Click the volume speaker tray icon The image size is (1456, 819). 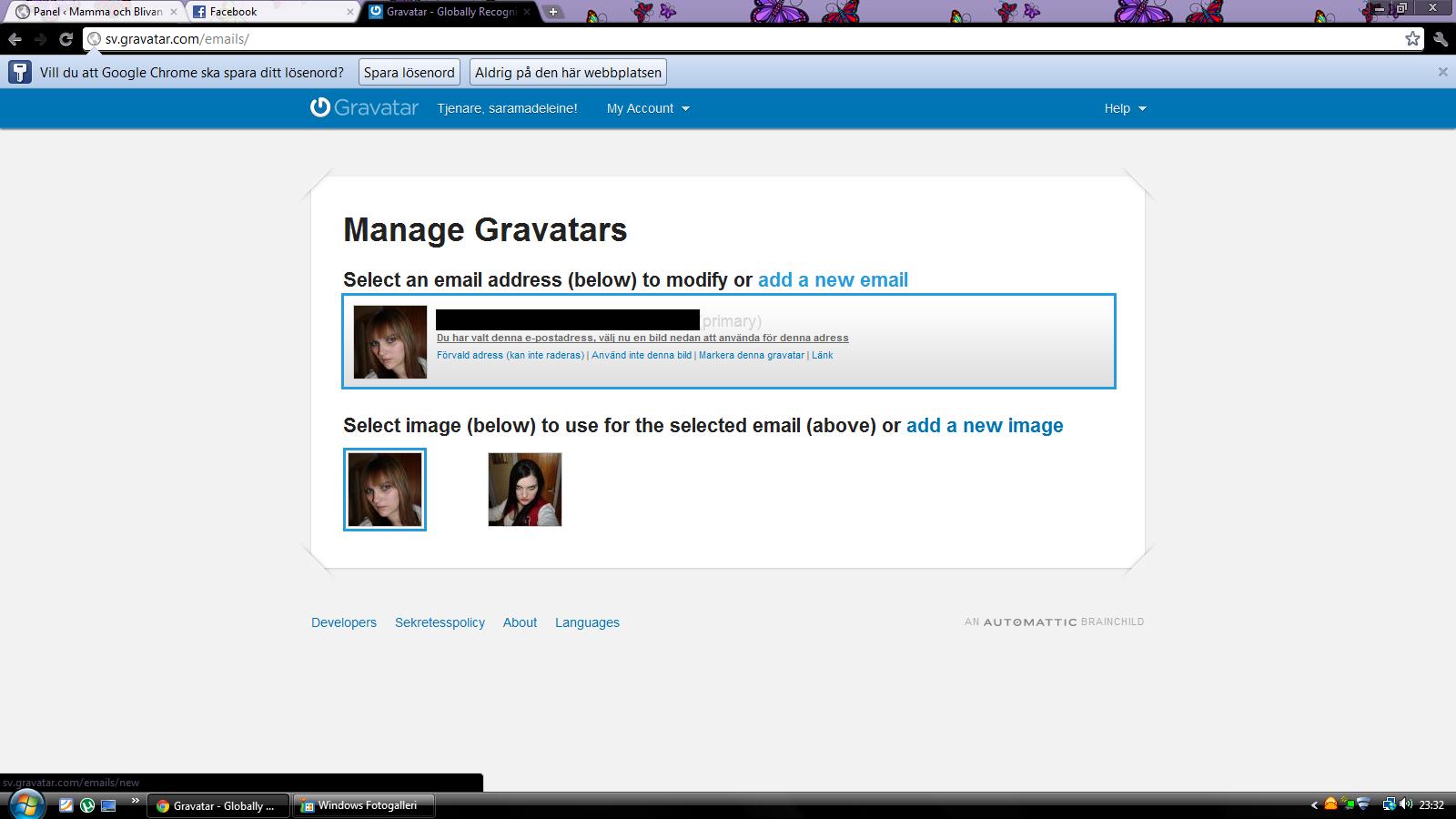[x=1406, y=804]
